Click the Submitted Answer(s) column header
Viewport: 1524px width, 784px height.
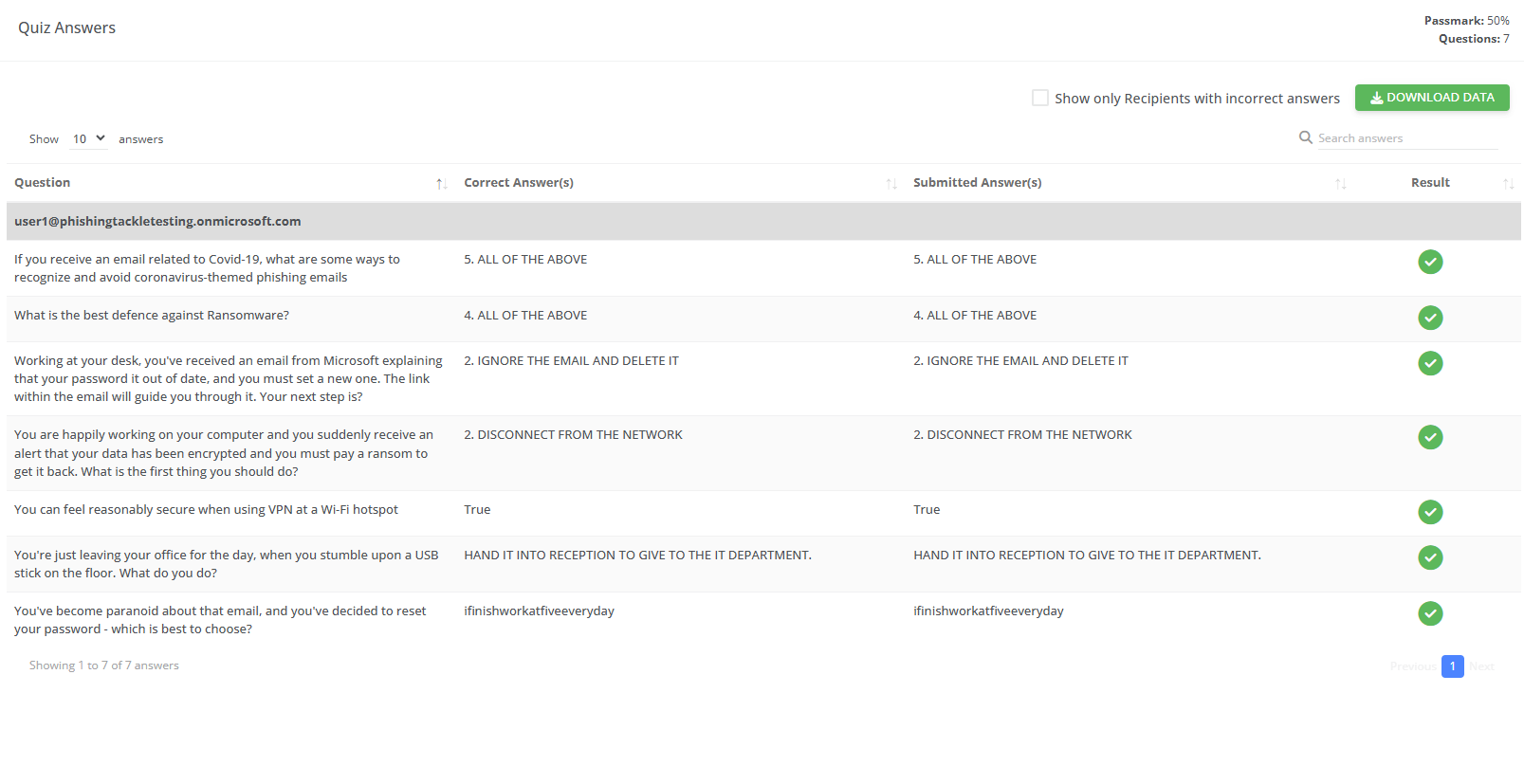[978, 183]
